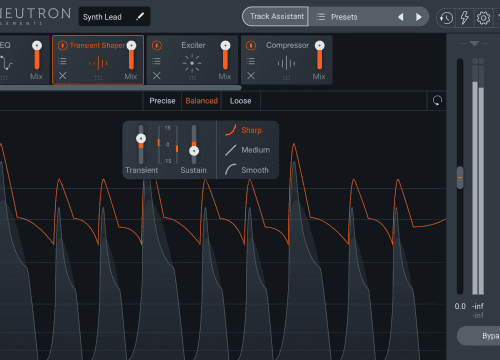Screen dimensions: 500x360
Task: Launch the Track Assistant button
Action: point(276,16)
